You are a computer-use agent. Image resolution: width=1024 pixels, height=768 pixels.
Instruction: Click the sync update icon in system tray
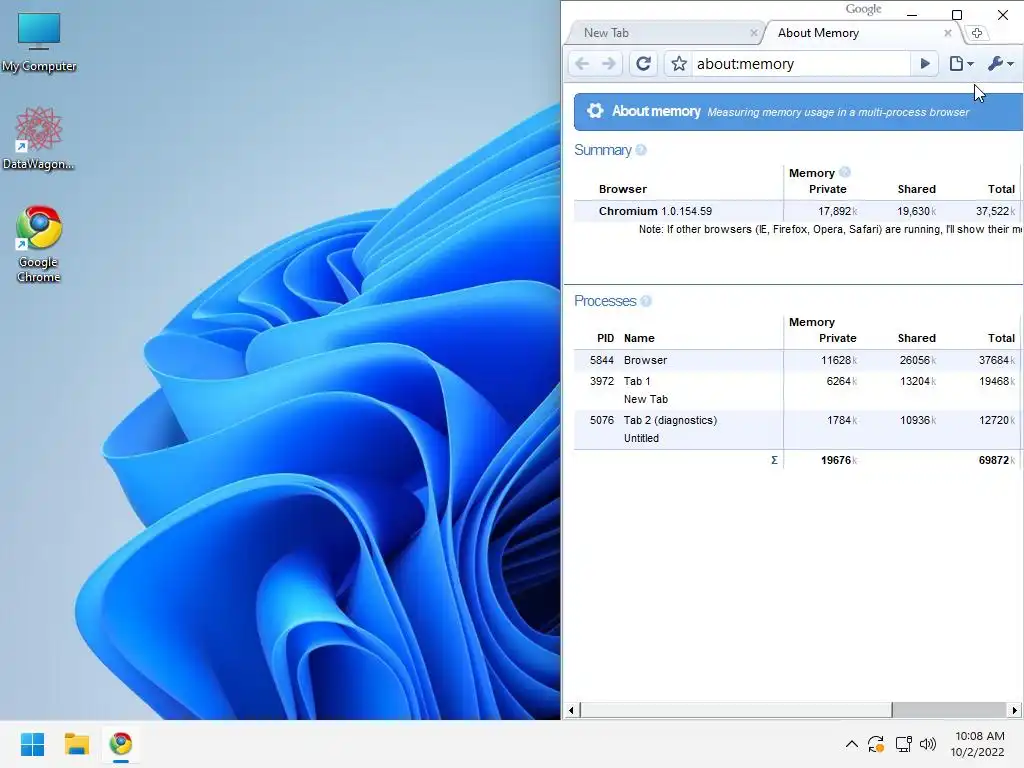tap(876, 744)
